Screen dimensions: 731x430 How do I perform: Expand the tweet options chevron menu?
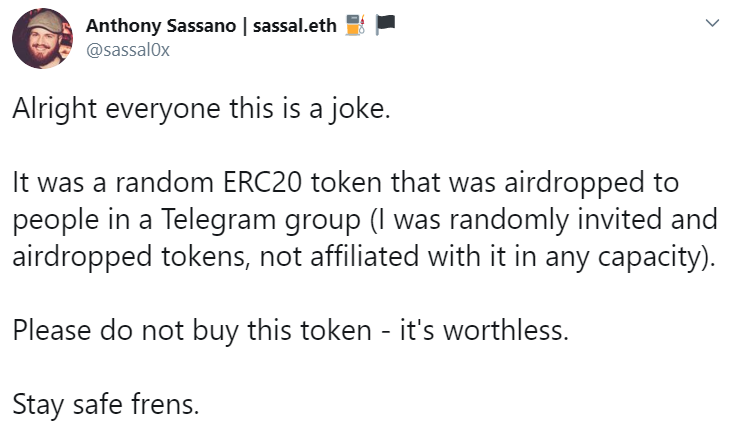coord(712,23)
